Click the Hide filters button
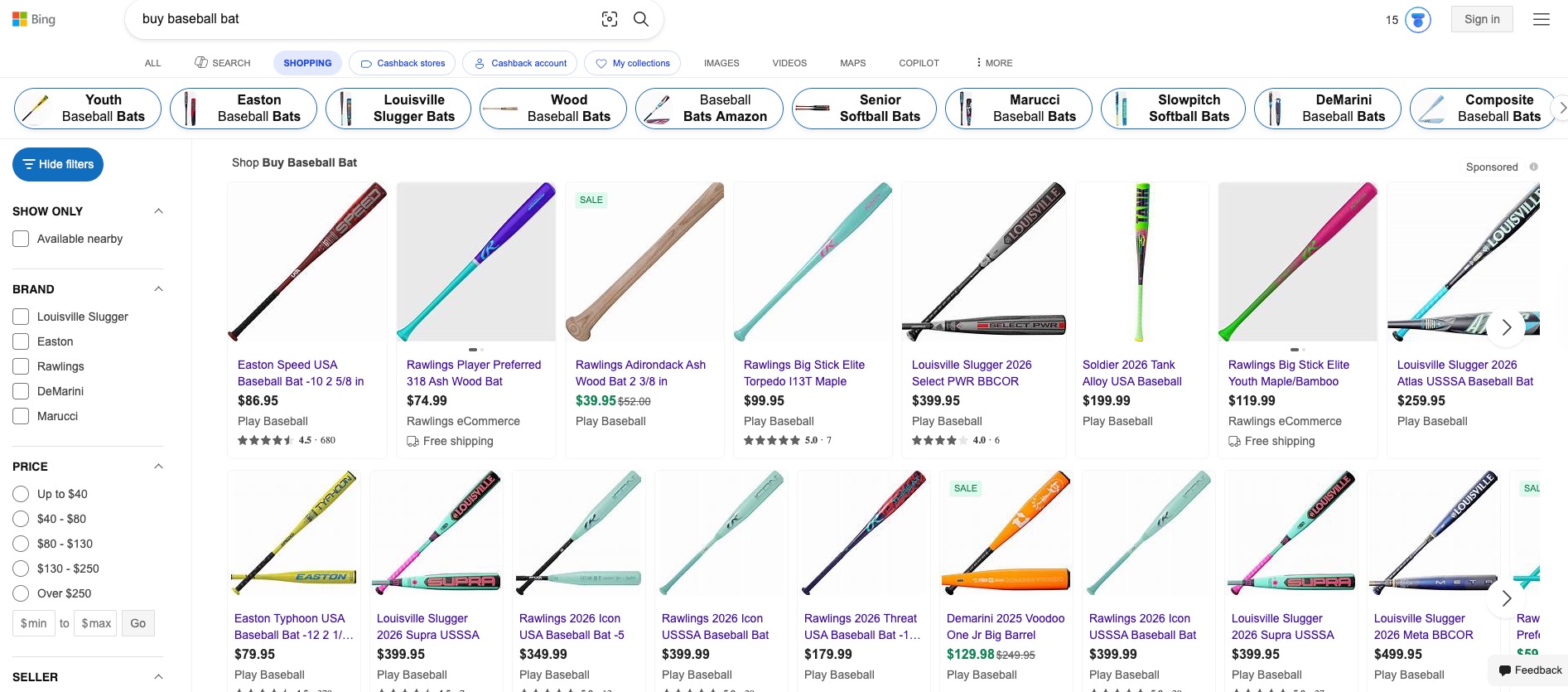 (57, 164)
